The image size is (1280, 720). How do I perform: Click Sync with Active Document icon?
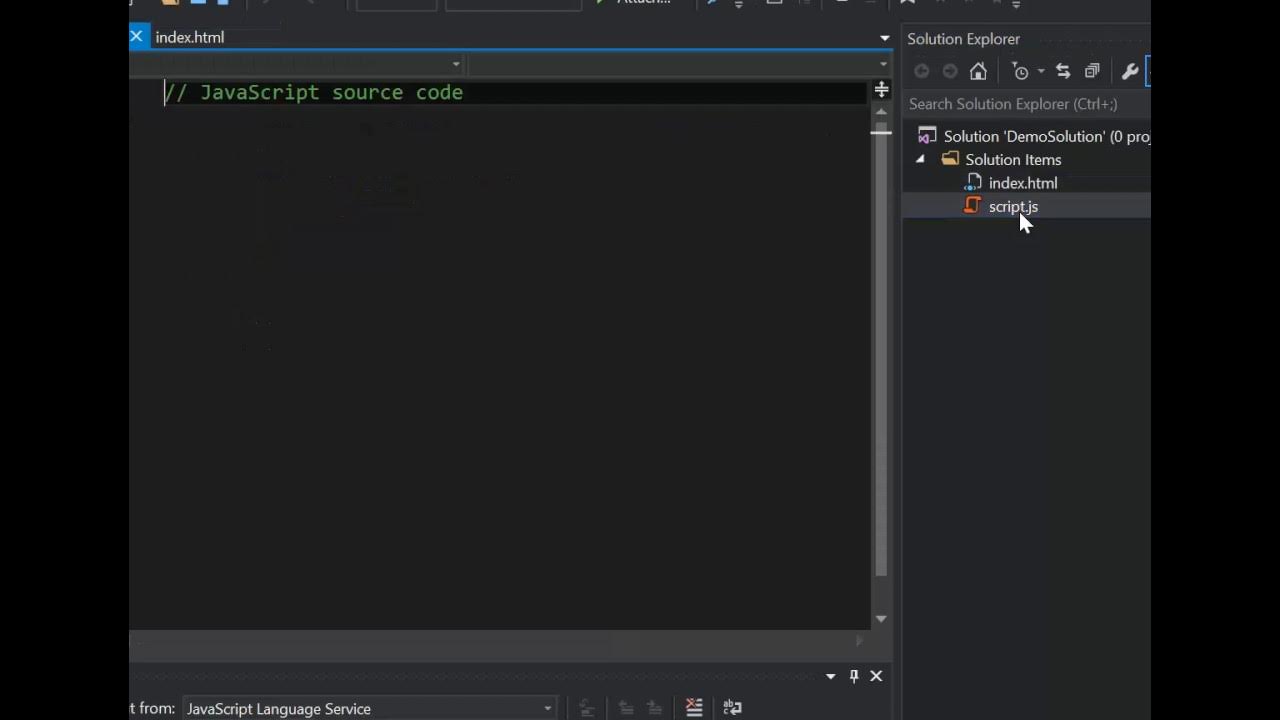click(1063, 71)
